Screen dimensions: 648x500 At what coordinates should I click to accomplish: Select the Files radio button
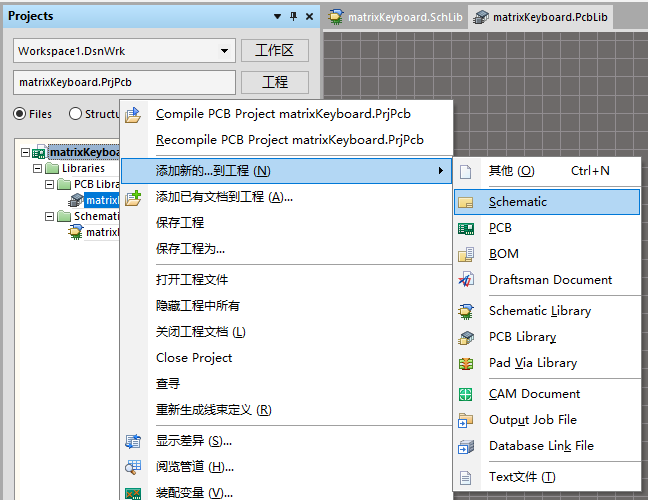pyautogui.click(x=20, y=114)
